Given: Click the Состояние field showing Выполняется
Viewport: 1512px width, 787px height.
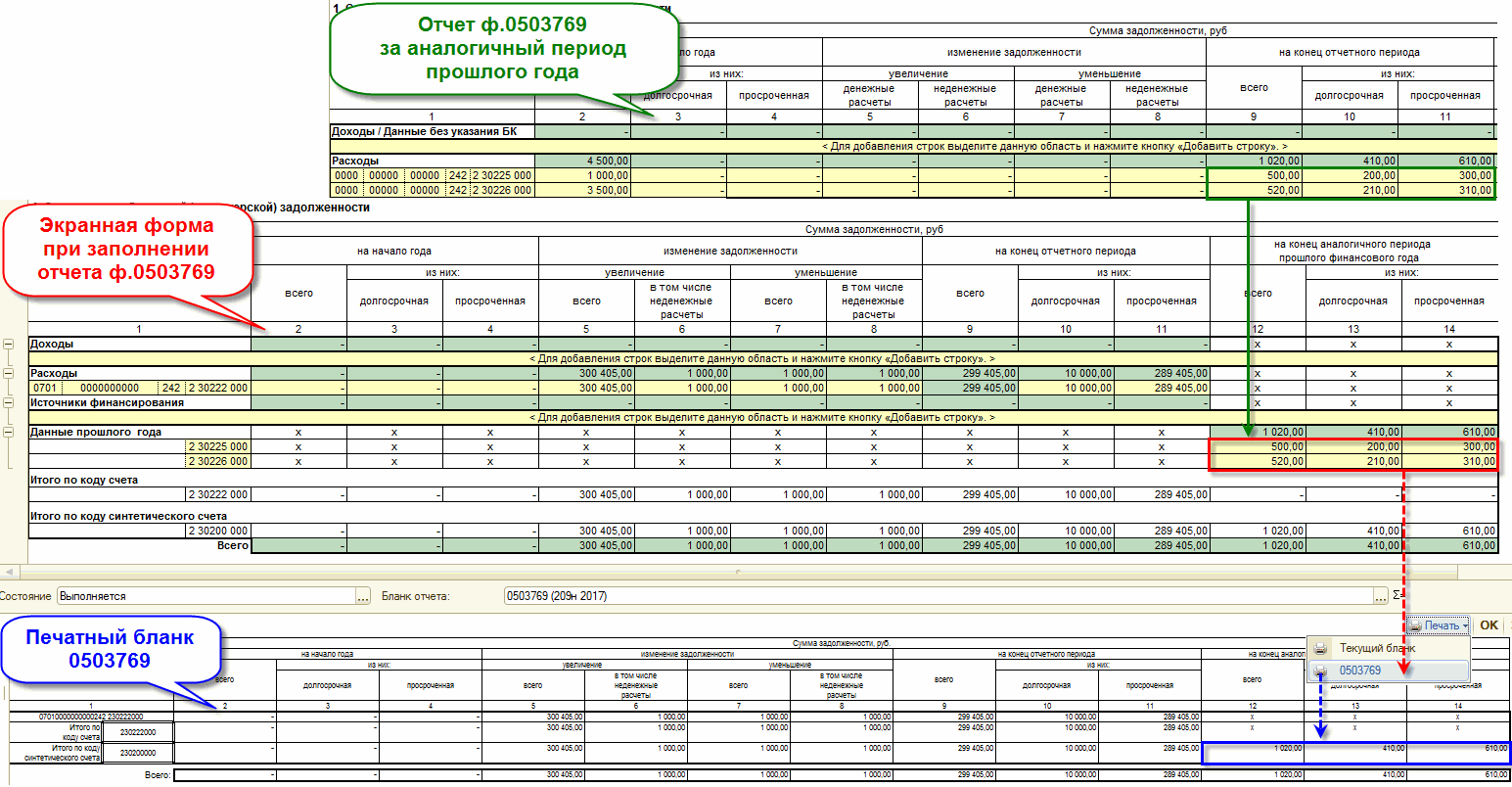Looking at the screenshot, I should [x=206, y=595].
